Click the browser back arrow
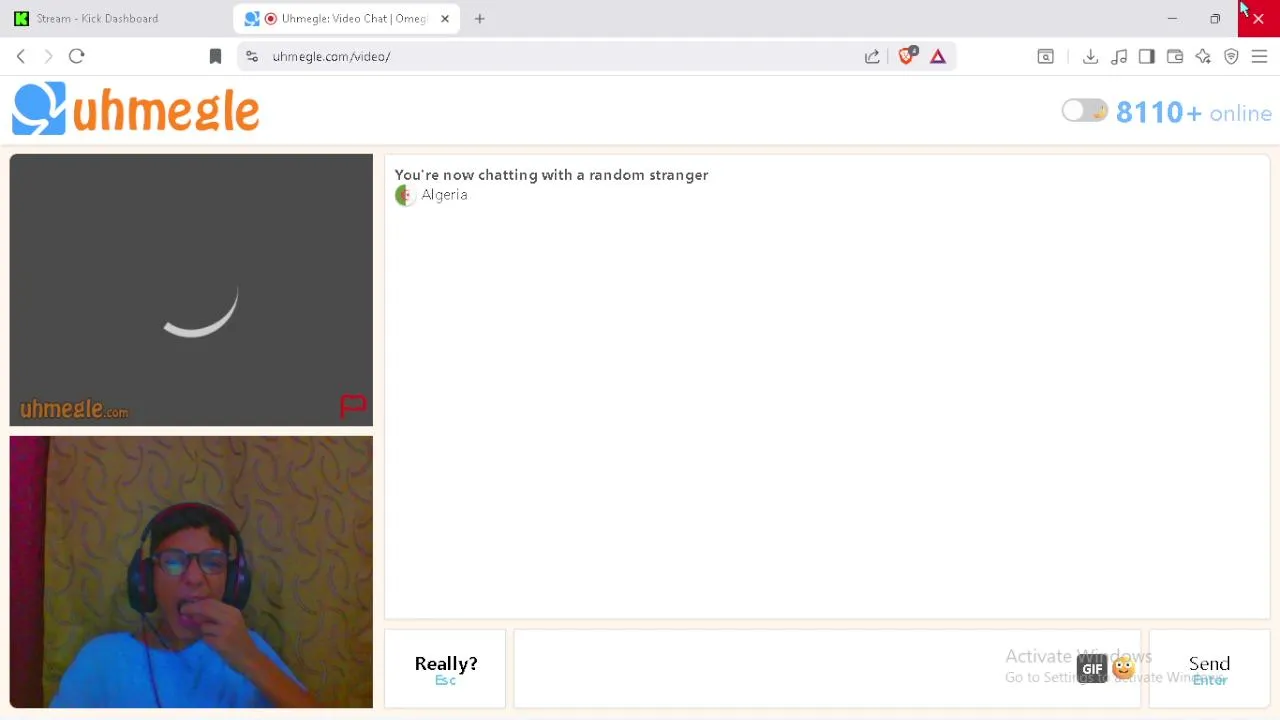The width and height of the screenshot is (1280, 720). click(x=21, y=56)
